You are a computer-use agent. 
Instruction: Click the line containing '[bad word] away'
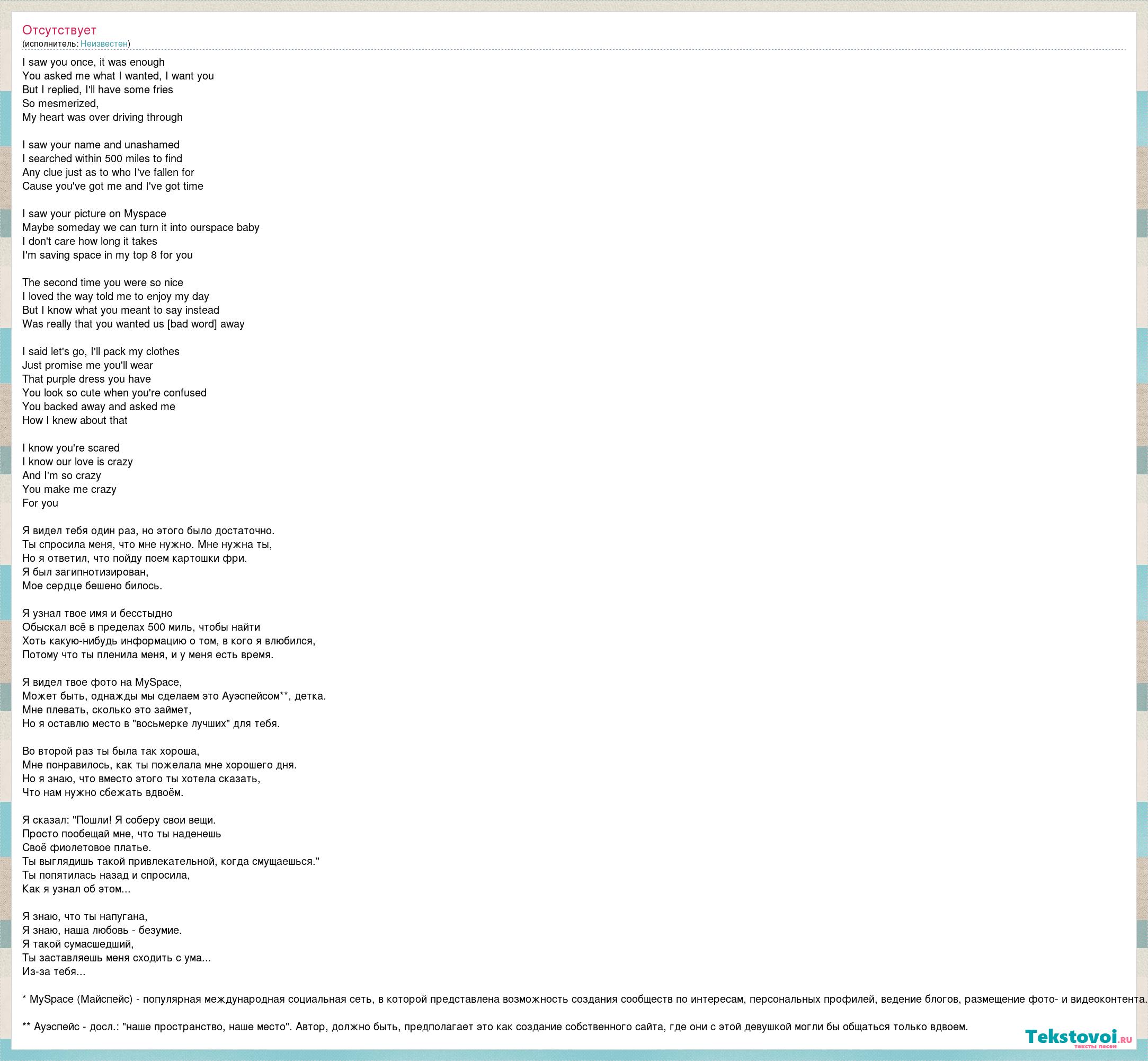[134, 324]
